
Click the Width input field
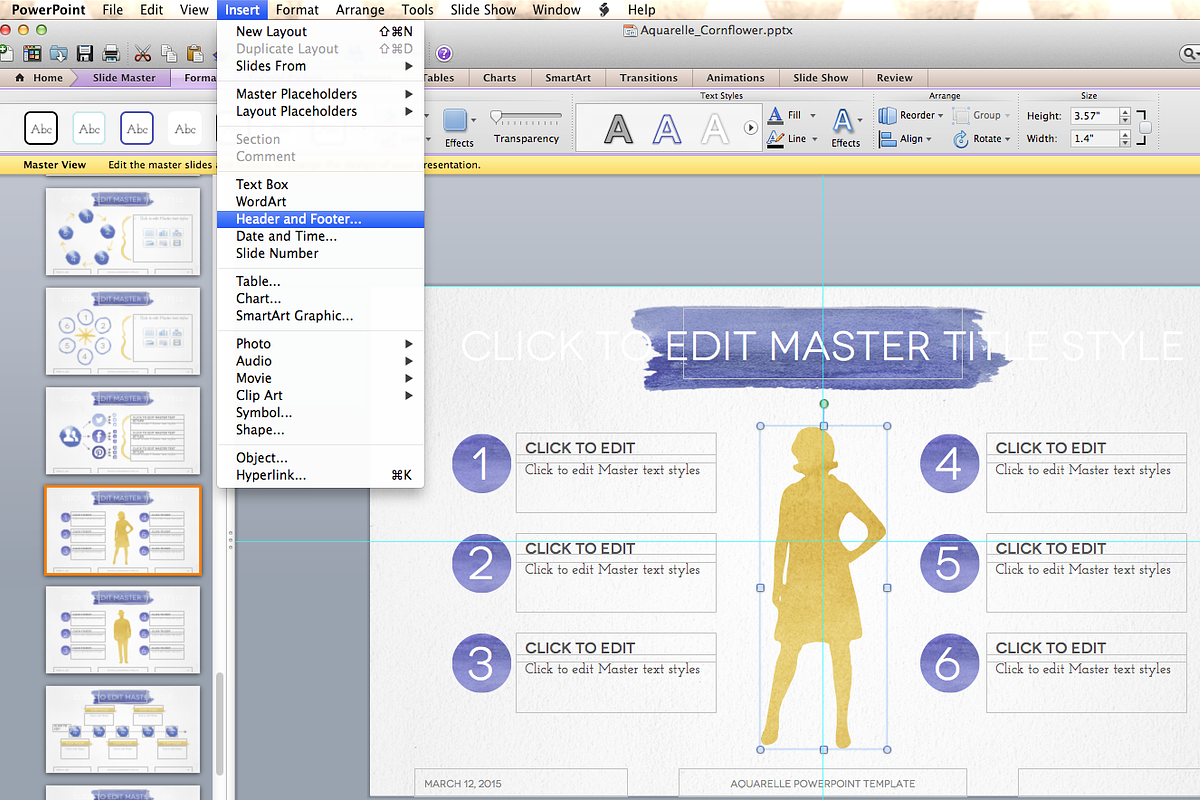pyautogui.click(x=1094, y=139)
